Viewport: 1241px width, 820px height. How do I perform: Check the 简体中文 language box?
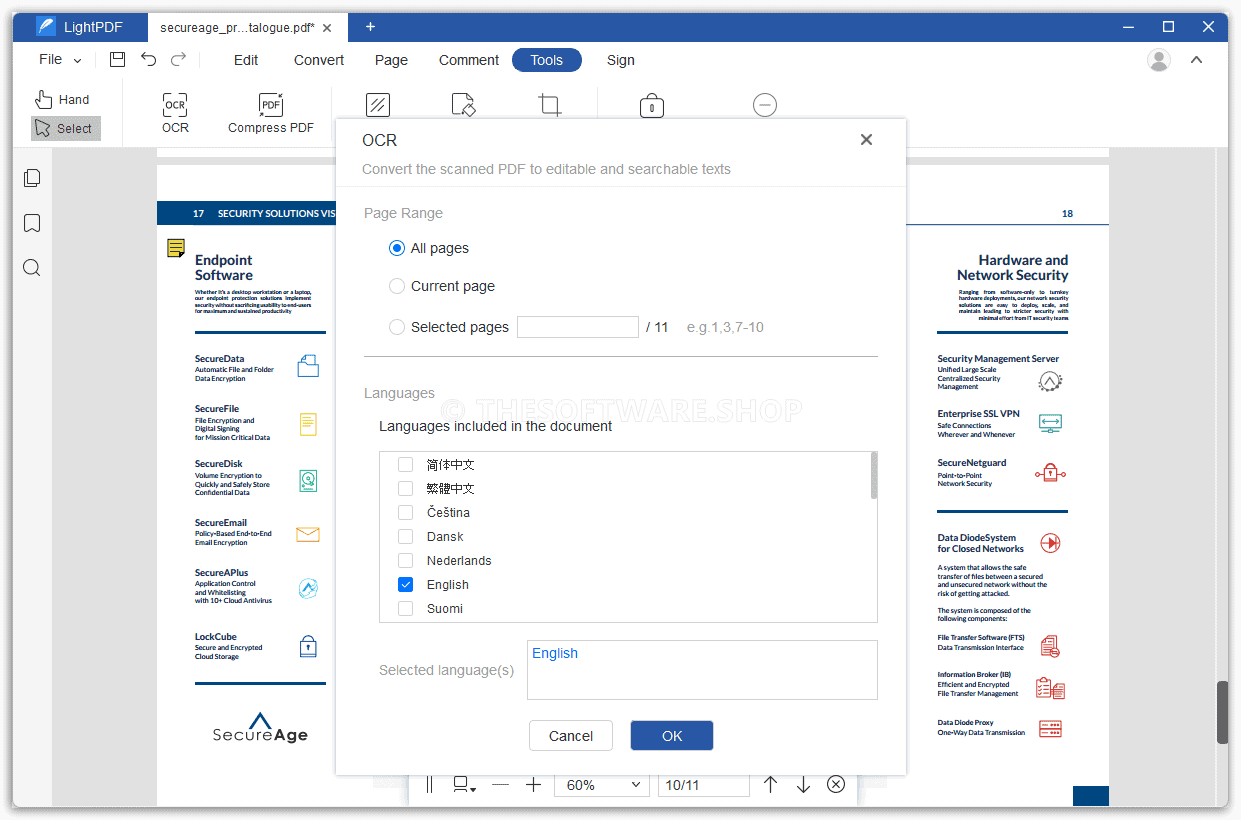406,464
